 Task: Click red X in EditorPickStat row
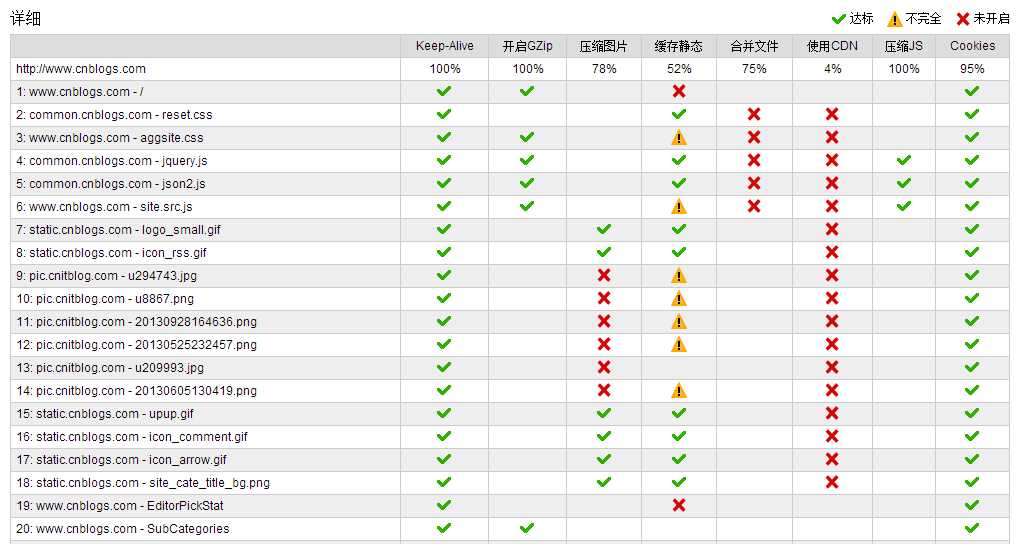pos(679,505)
